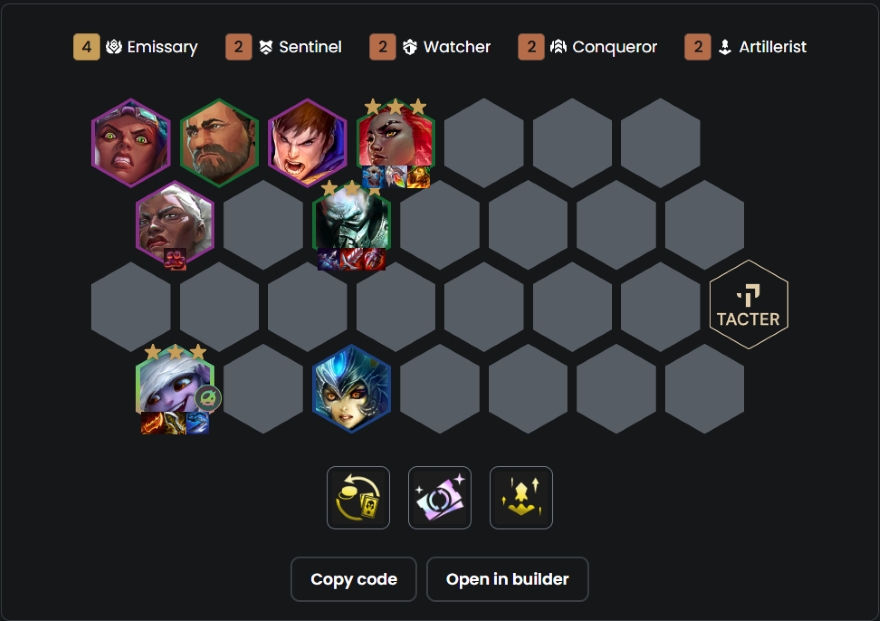Click the Artillerist trait icon
Viewport: 880px width, 621px height.
725,47
